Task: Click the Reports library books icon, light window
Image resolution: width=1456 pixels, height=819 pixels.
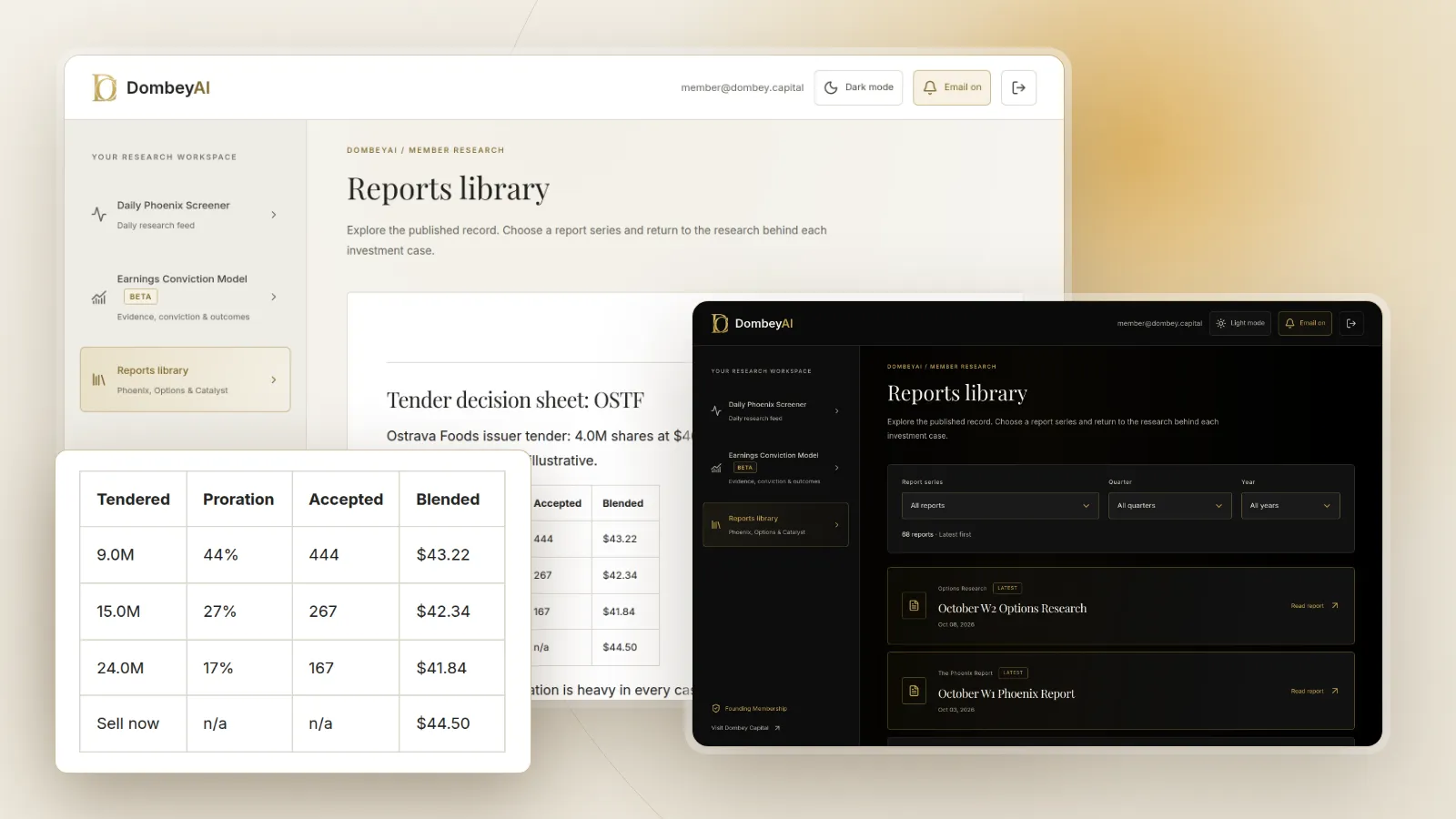Action: [99, 380]
